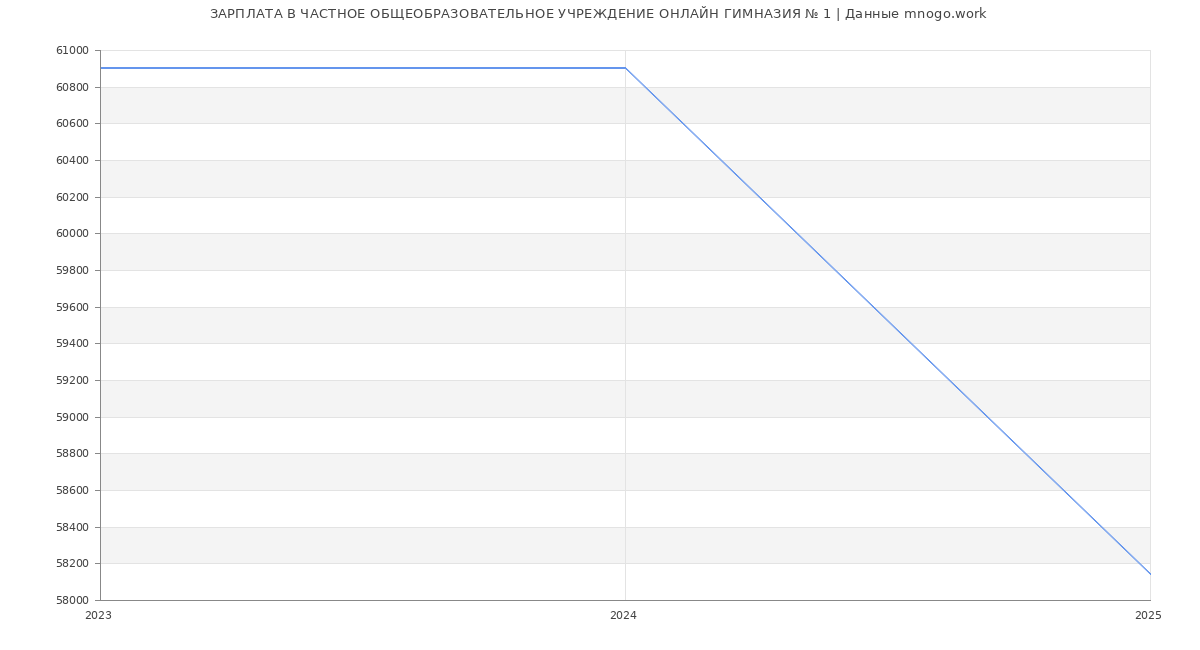1200x650 pixels.
Task: Click the 59800 y-axis label
Action: (x=72, y=271)
